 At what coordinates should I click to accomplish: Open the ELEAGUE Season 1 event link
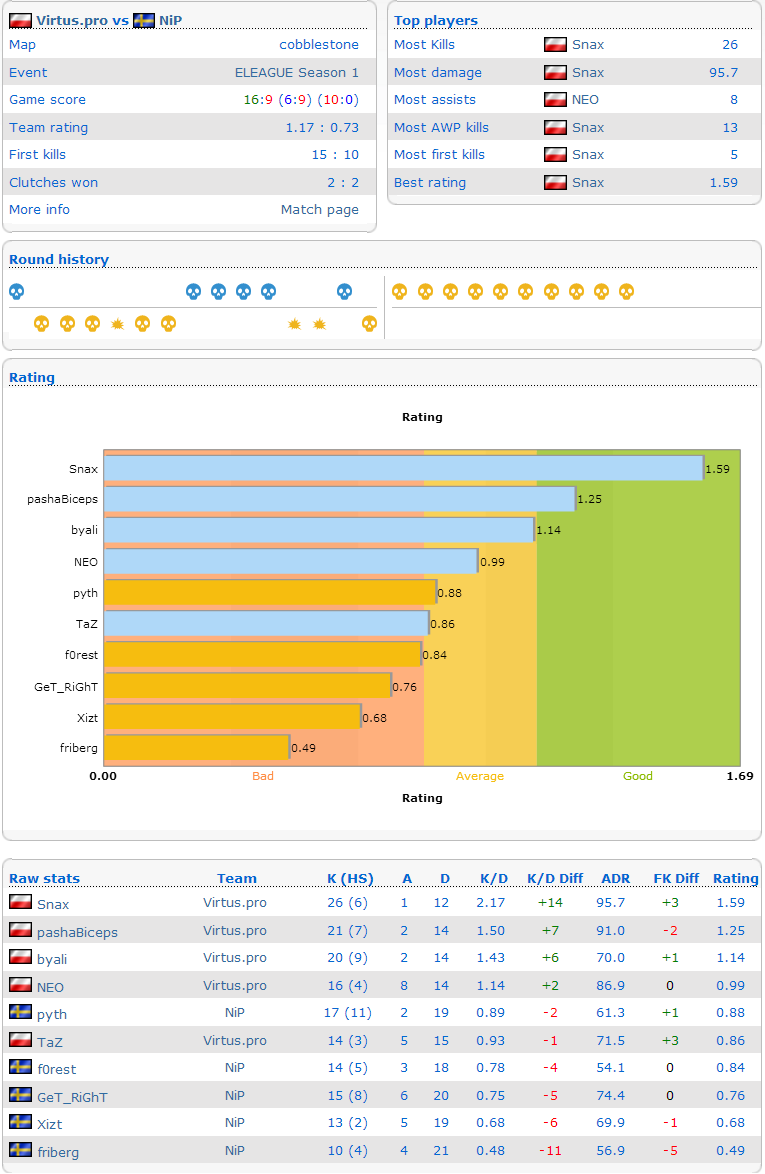tap(296, 72)
